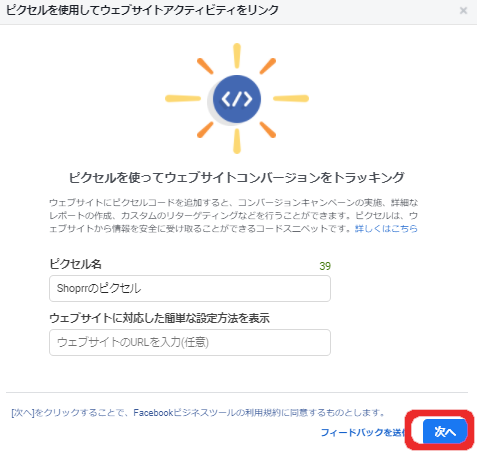Open the 詳しくはこちら link
This screenshot has width=477, height=452.
386,229
